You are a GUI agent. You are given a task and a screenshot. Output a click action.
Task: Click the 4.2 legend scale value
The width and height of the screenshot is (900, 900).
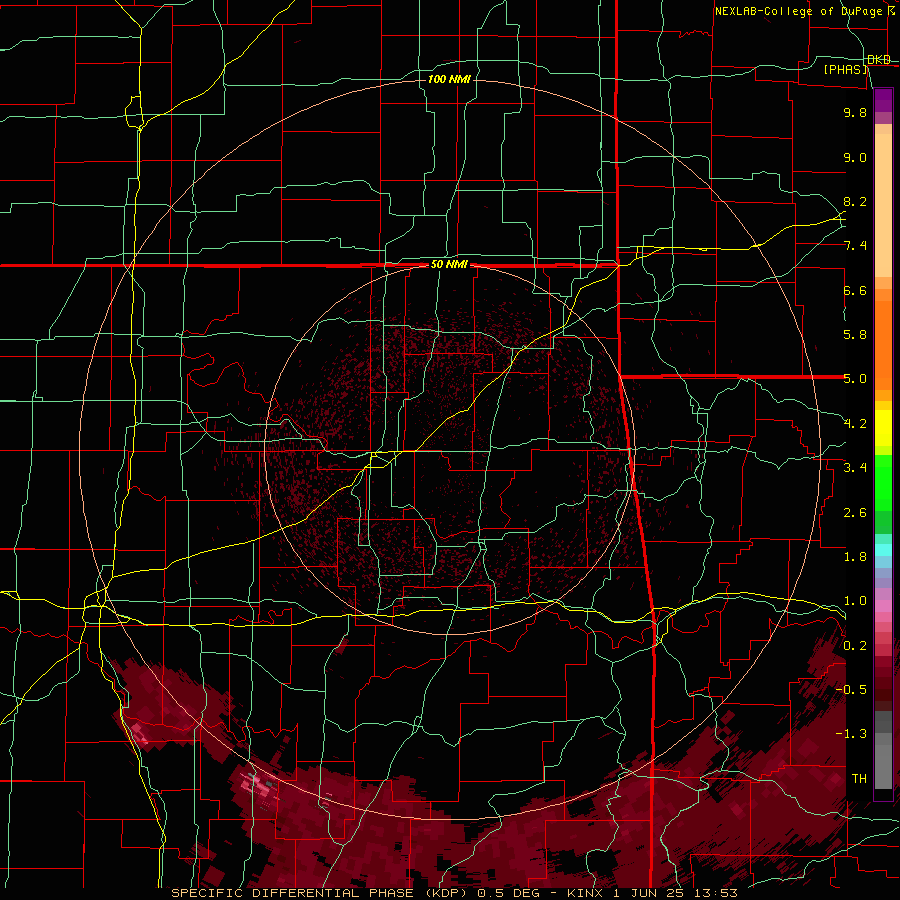pos(855,424)
